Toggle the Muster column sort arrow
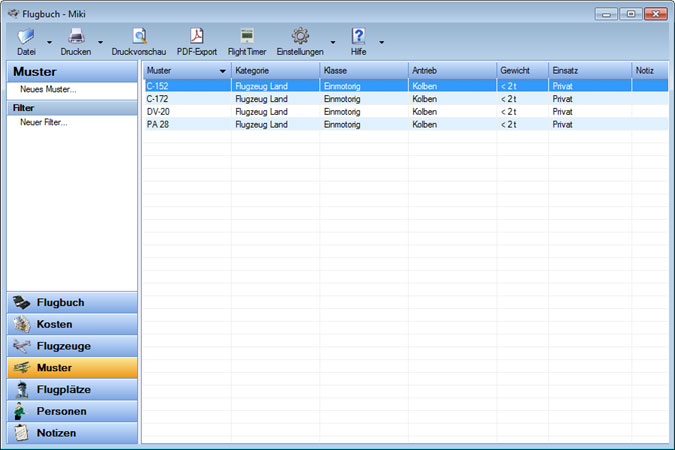The width and height of the screenshot is (675, 450). tap(223, 71)
